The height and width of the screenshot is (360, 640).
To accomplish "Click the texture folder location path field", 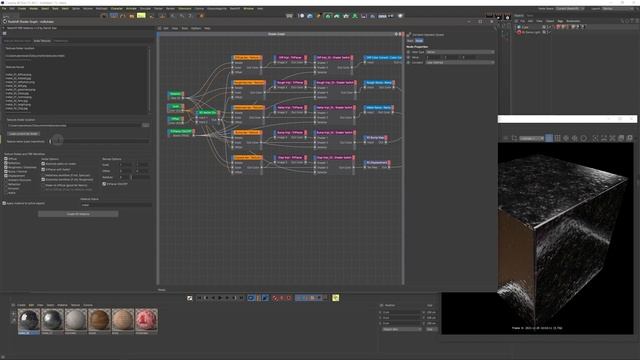I will tap(74, 125).
